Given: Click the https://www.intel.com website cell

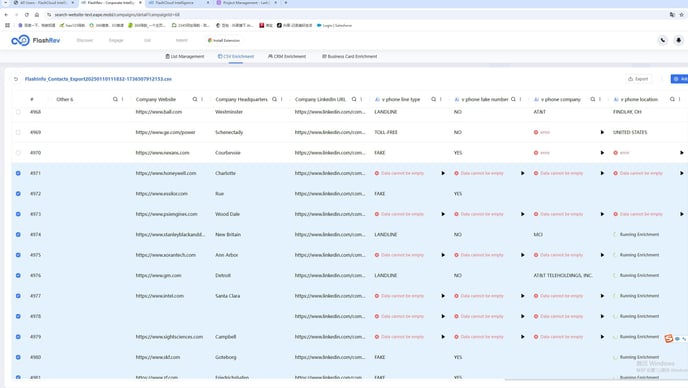Looking at the screenshot, I should coord(160,296).
